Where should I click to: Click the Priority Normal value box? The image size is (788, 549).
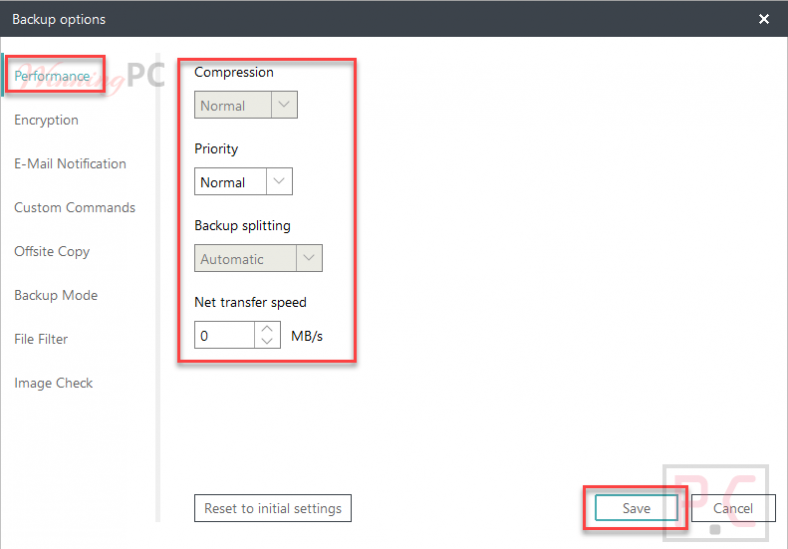click(231, 181)
